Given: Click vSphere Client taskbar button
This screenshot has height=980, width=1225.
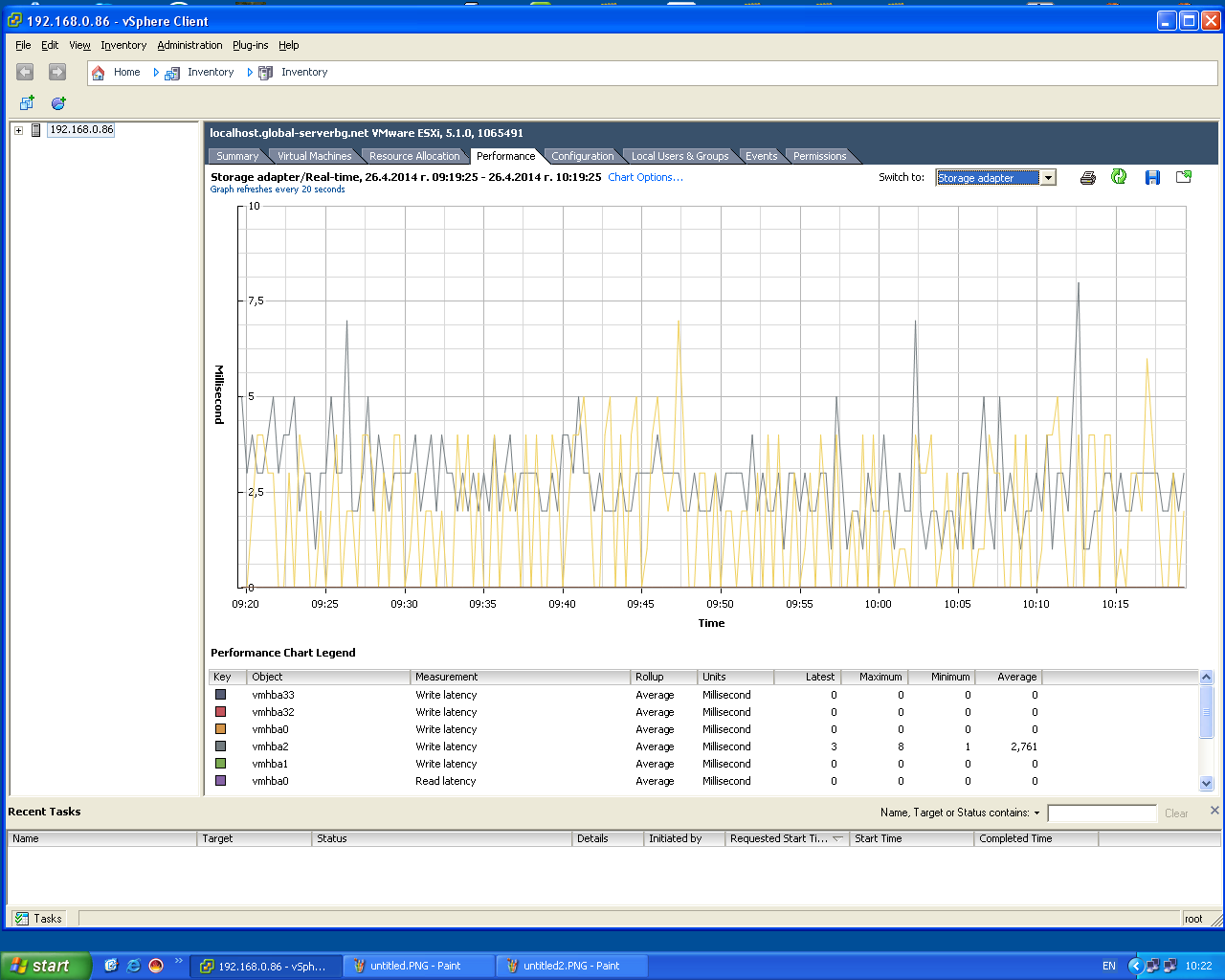Looking at the screenshot, I should point(266,966).
